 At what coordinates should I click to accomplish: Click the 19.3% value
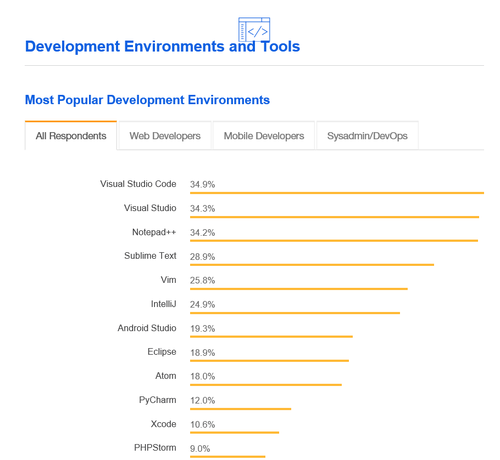pyautogui.click(x=202, y=328)
